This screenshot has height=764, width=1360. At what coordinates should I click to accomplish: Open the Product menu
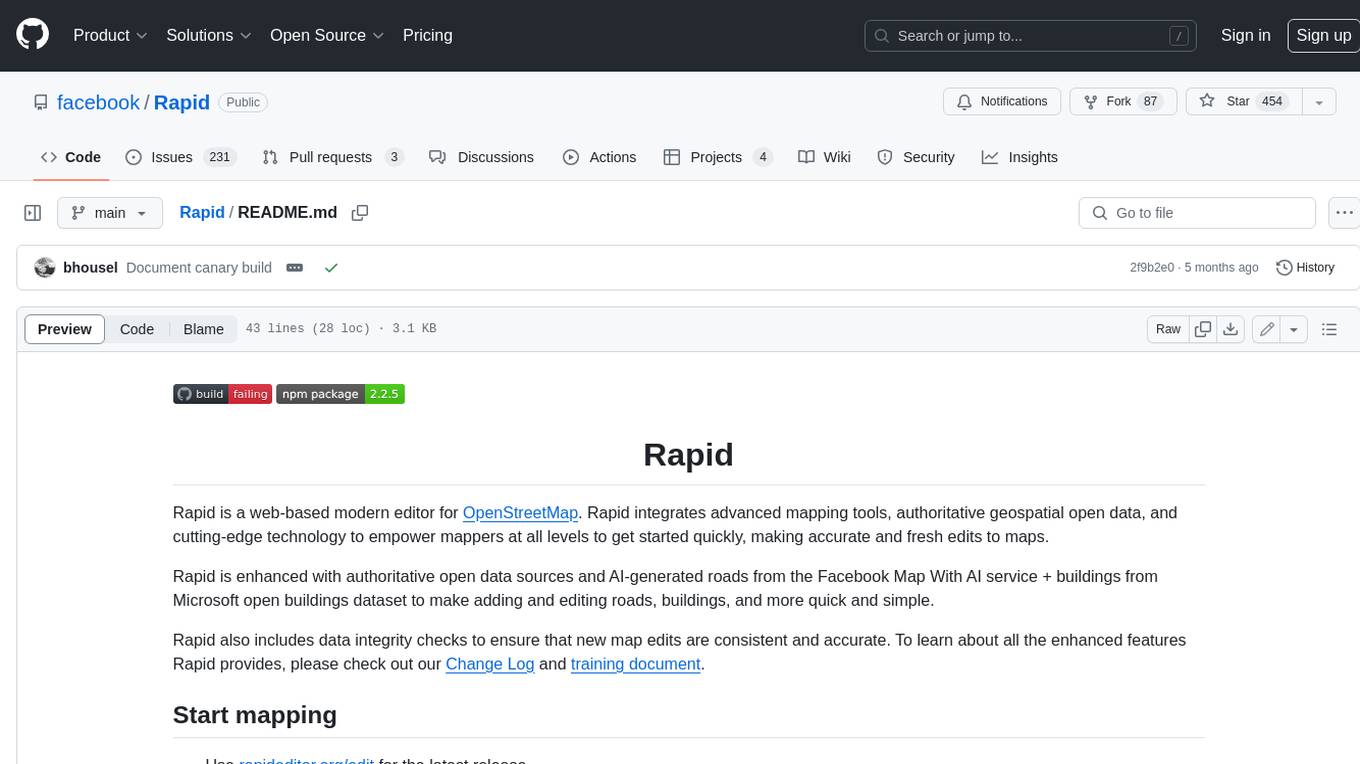click(x=110, y=35)
